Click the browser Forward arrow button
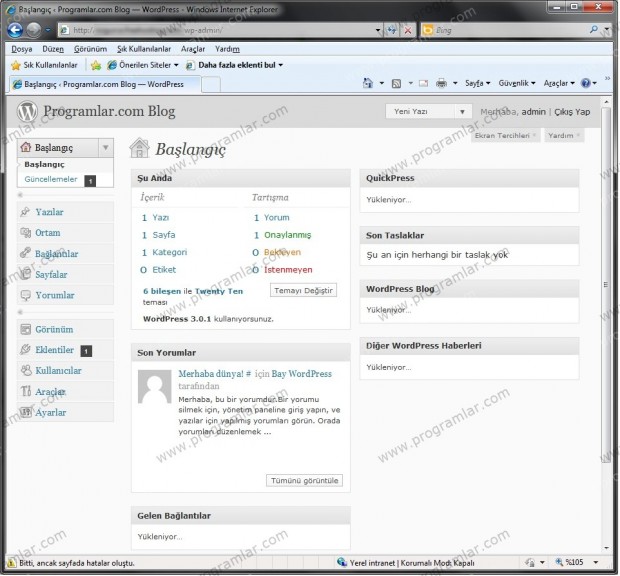 pyautogui.click(x=34, y=30)
